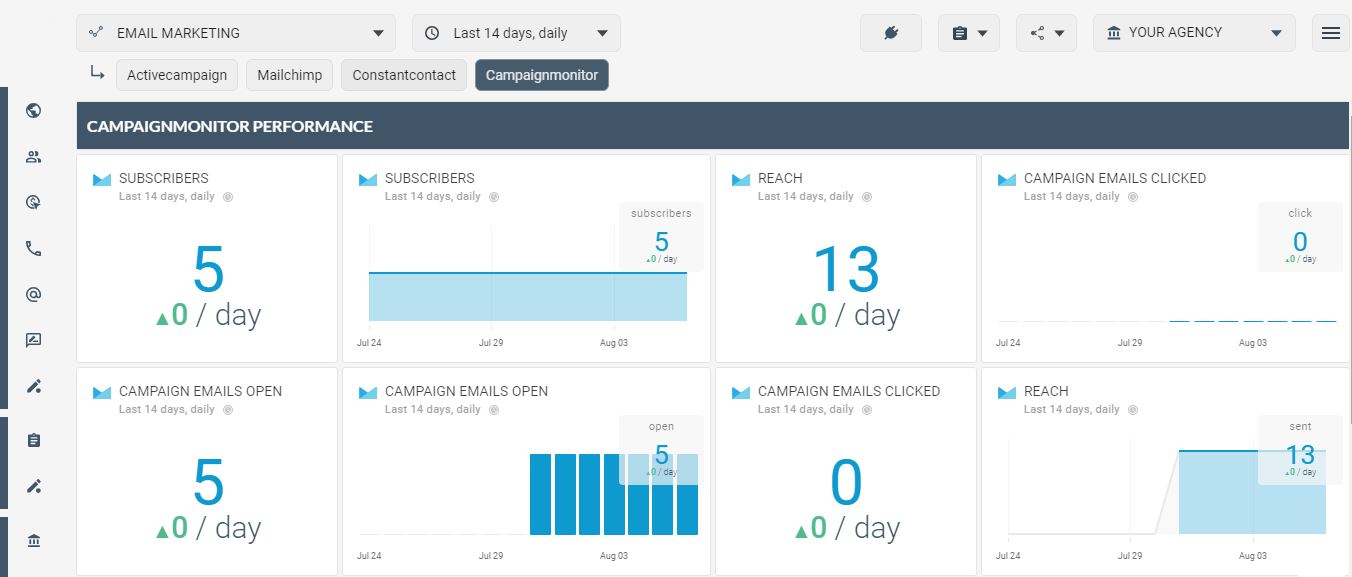Click the Campaign Emails Open bar chart

point(613,494)
